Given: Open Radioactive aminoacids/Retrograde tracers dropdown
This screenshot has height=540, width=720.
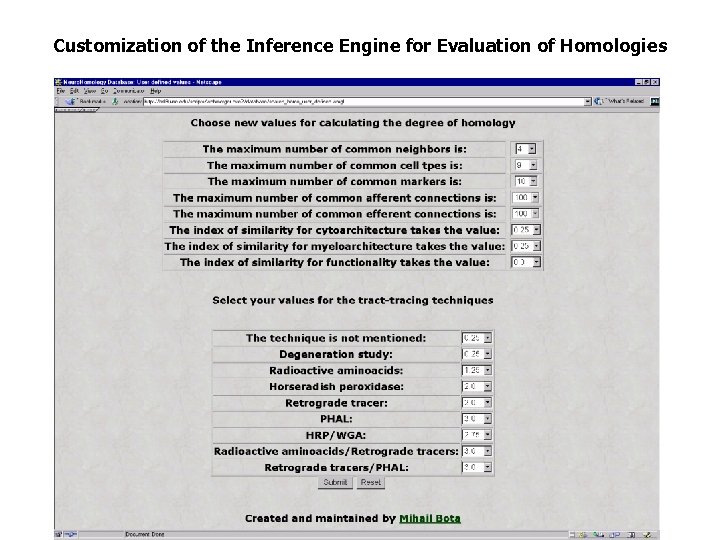Looking at the screenshot, I should (477, 451).
